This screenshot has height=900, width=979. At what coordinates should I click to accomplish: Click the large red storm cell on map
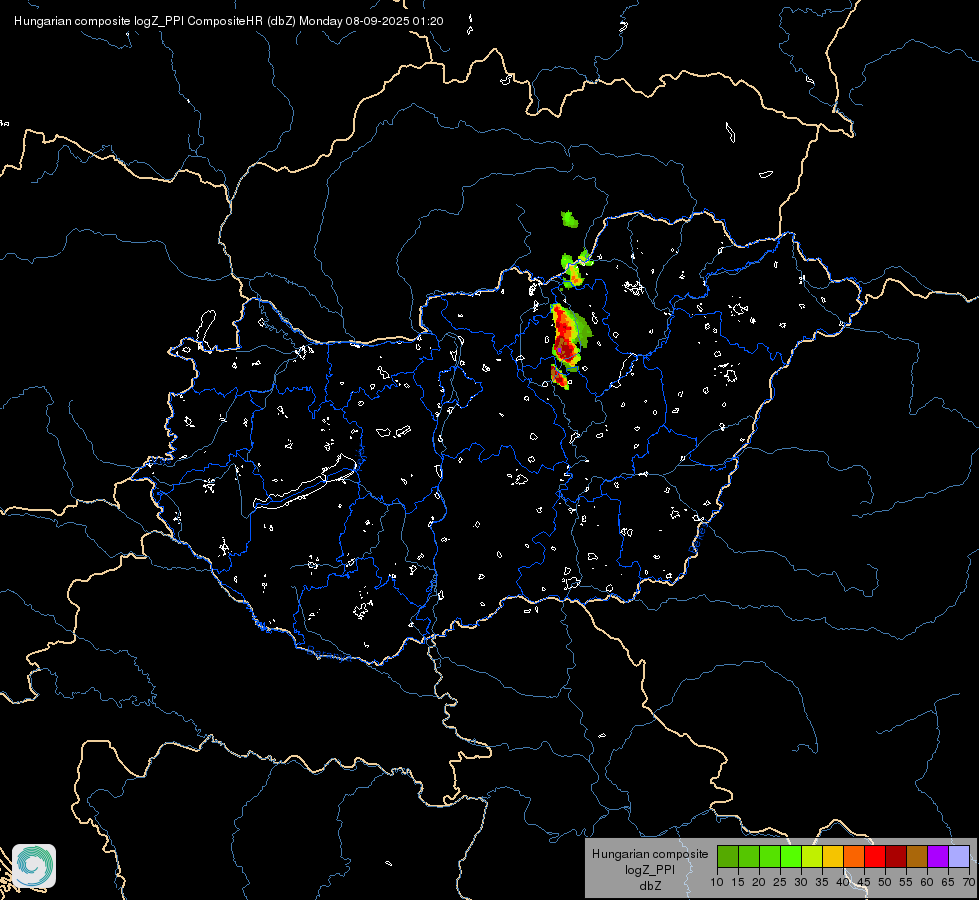click(566, 337)
